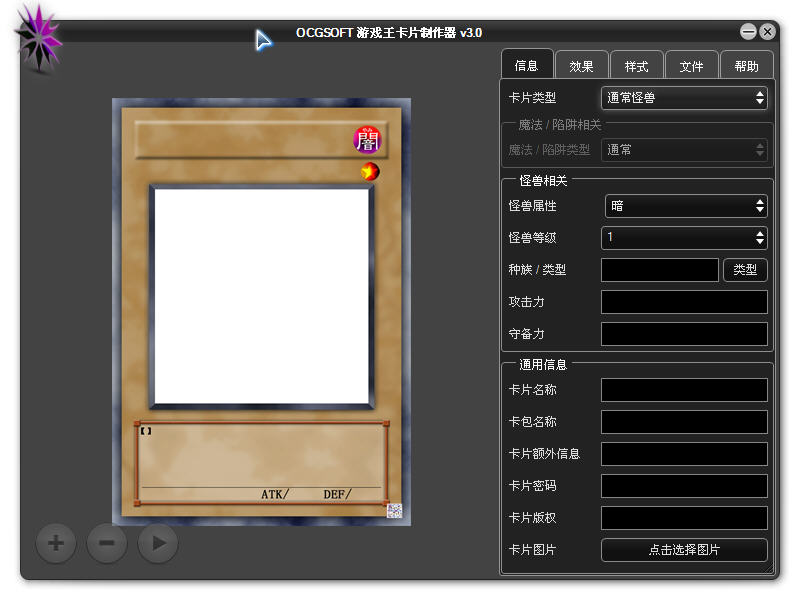Click the 卡片类型 label

click(532, 97)
